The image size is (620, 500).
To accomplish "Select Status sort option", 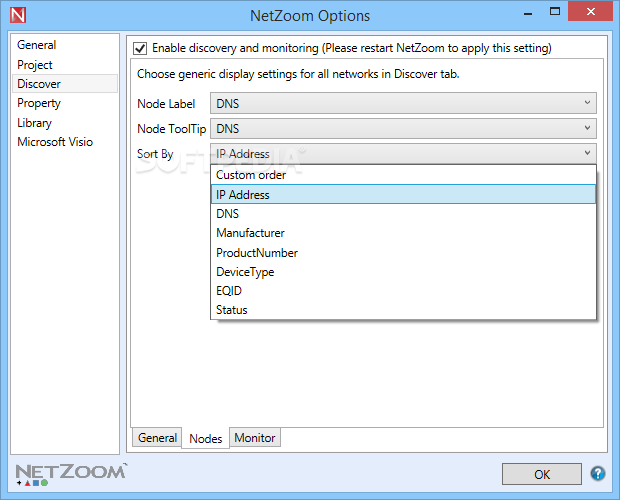I will 403,310.
